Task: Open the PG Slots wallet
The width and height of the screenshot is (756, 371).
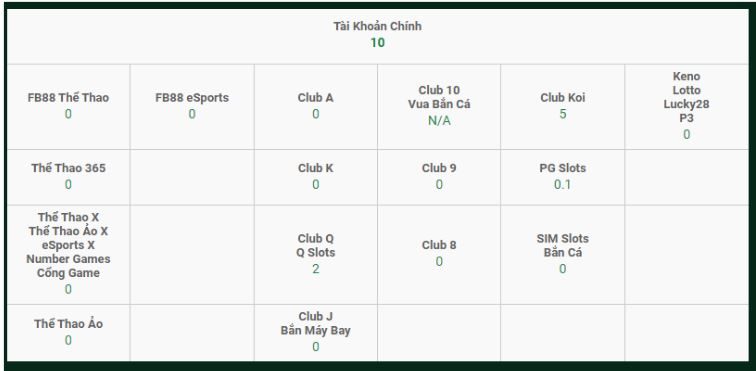Action: click(562, 177)
